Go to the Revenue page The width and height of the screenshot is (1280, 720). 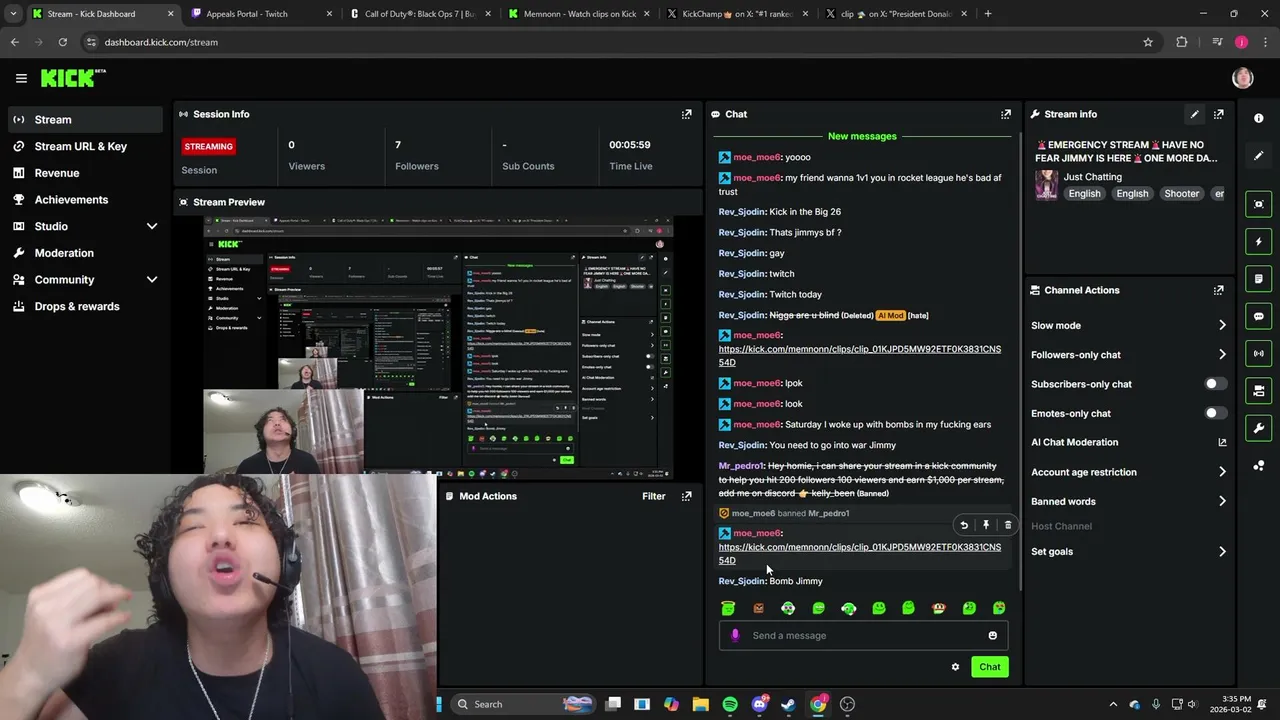click(85, 173)
